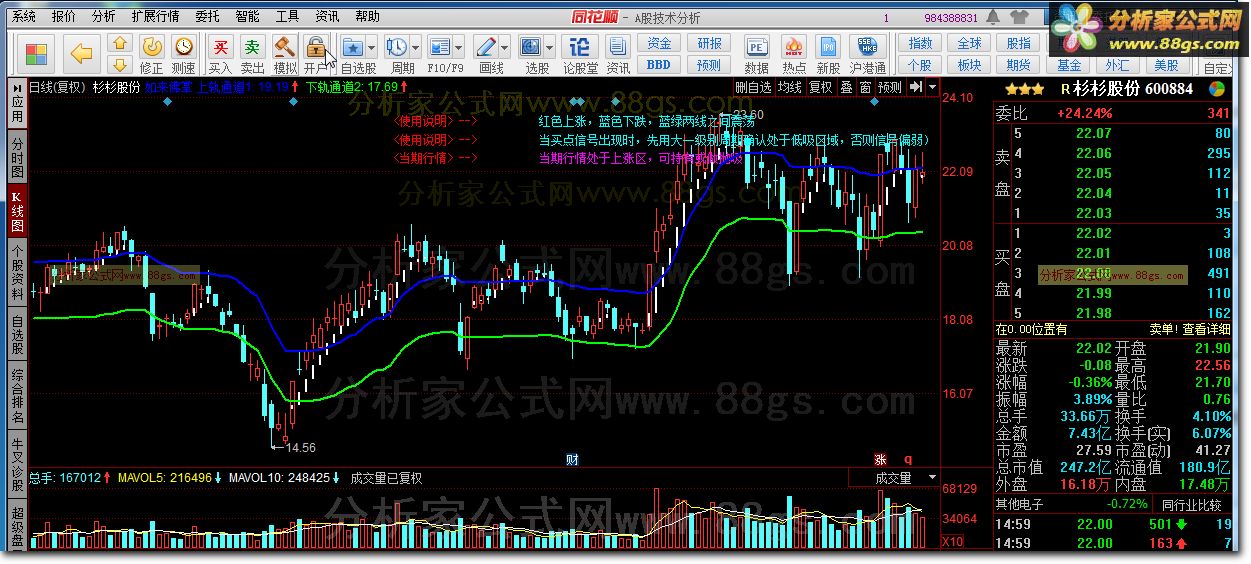1251x564 pixels.
Task: Click the 指数 index button
Action: [920, 44]
